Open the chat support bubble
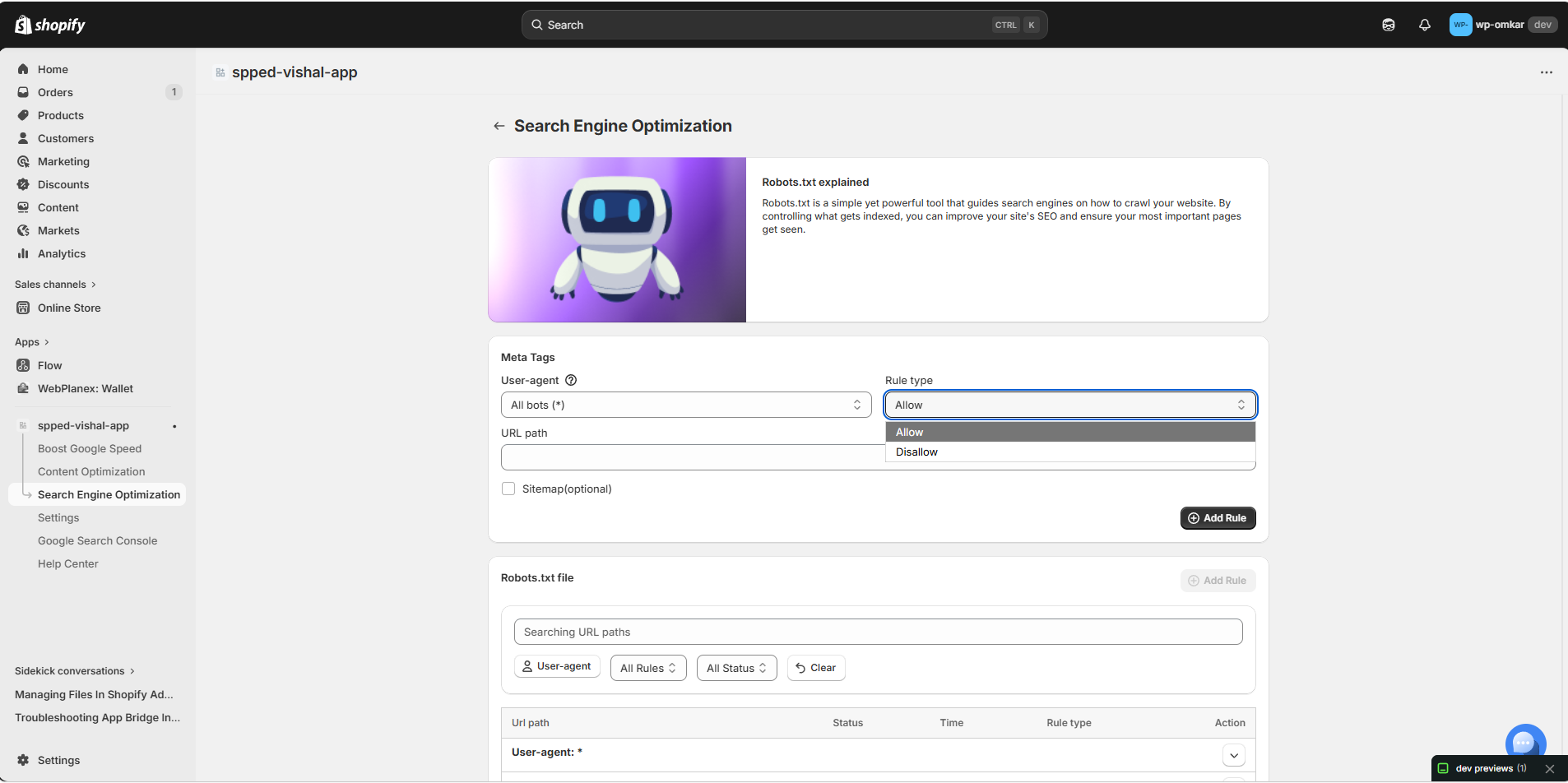1568x783 pixels. coord(1524,742)
